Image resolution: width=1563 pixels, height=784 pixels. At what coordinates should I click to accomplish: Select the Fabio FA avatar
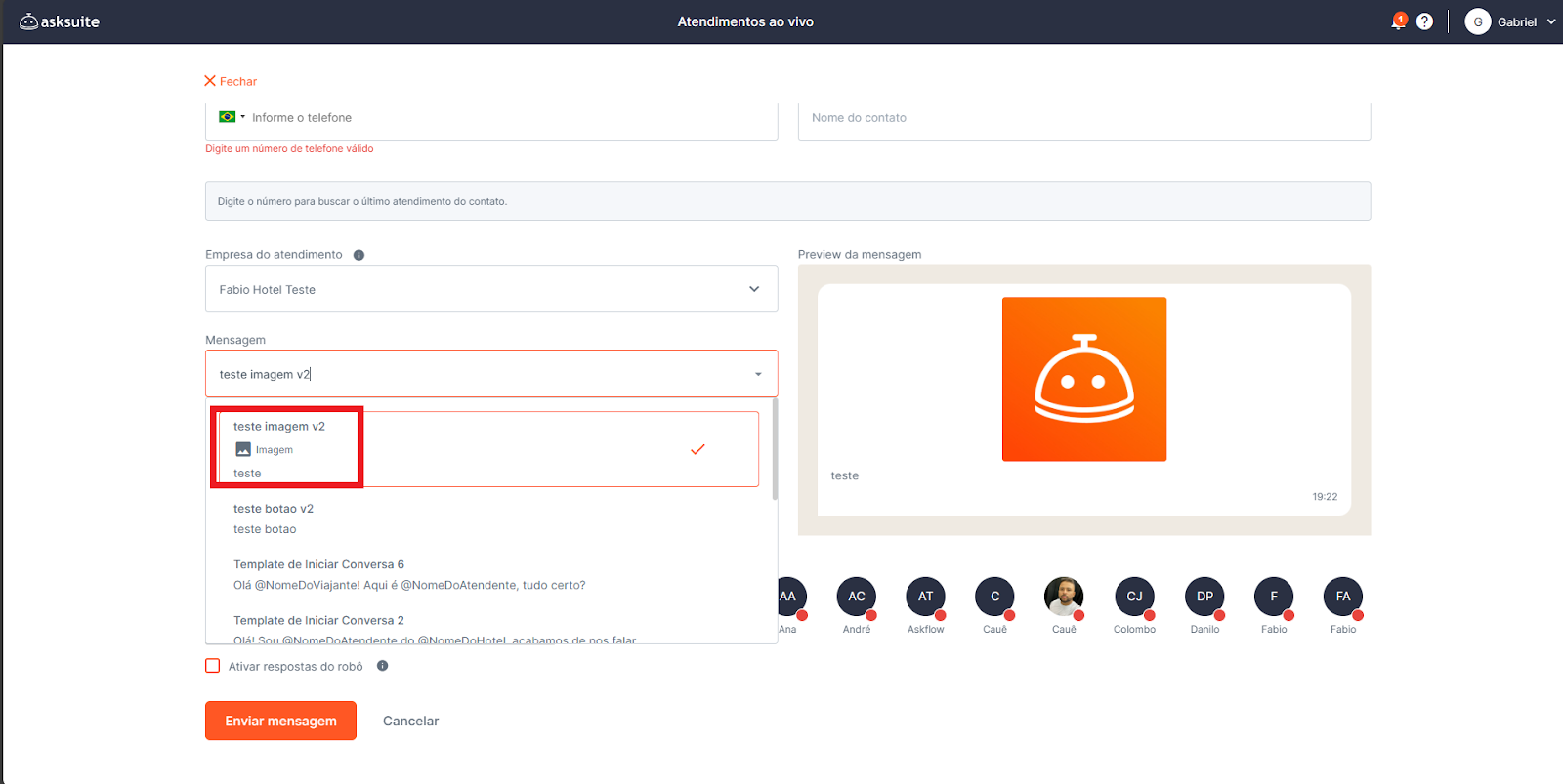(x=1343, y=597)
